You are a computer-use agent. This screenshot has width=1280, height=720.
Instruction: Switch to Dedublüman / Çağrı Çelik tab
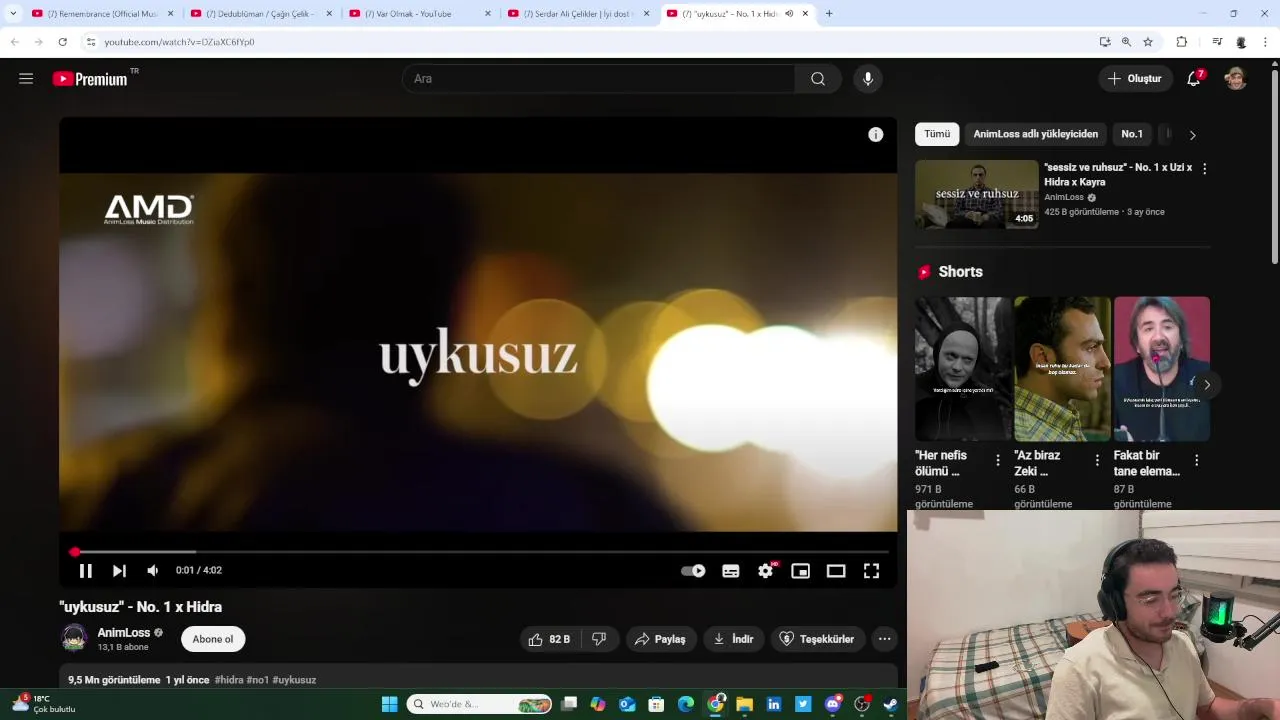(261, 14)
